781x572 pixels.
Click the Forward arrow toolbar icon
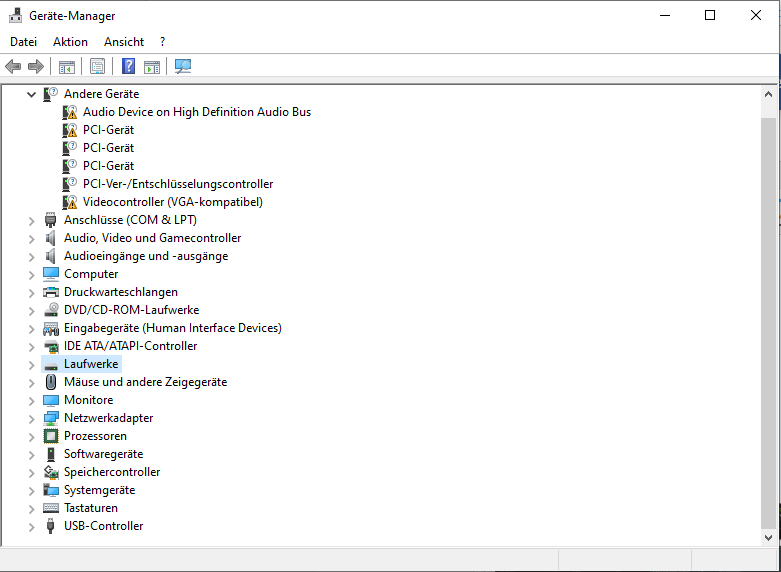(x=36, y=66)
